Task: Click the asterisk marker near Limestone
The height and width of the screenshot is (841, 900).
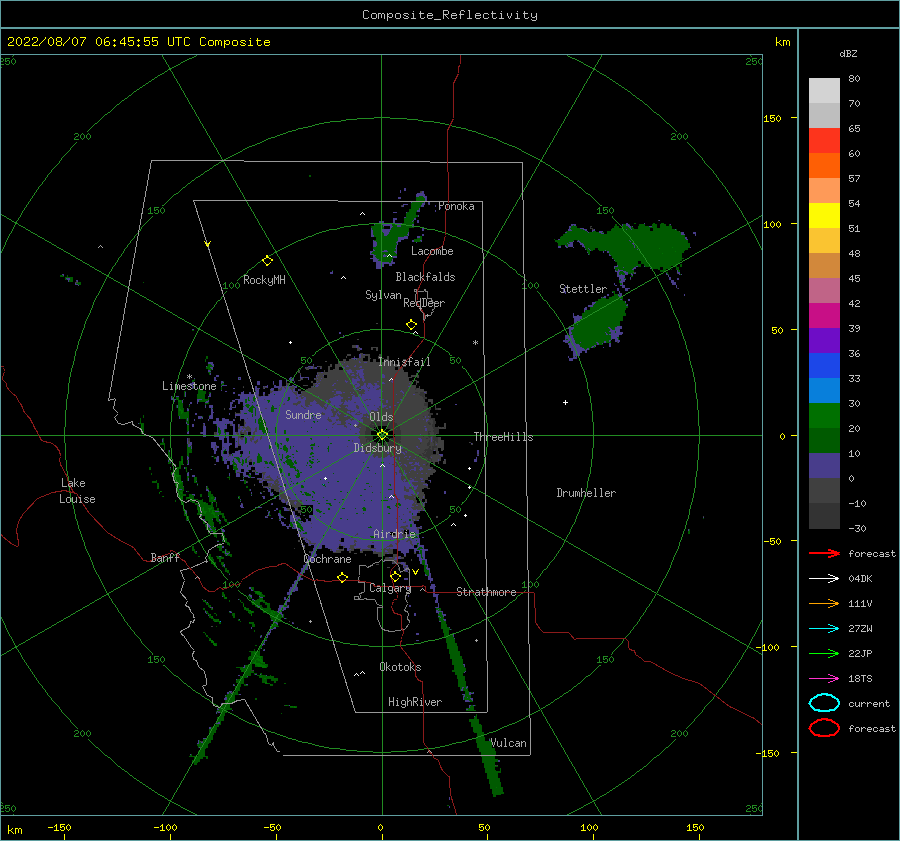Action: [x=189, y=377]
